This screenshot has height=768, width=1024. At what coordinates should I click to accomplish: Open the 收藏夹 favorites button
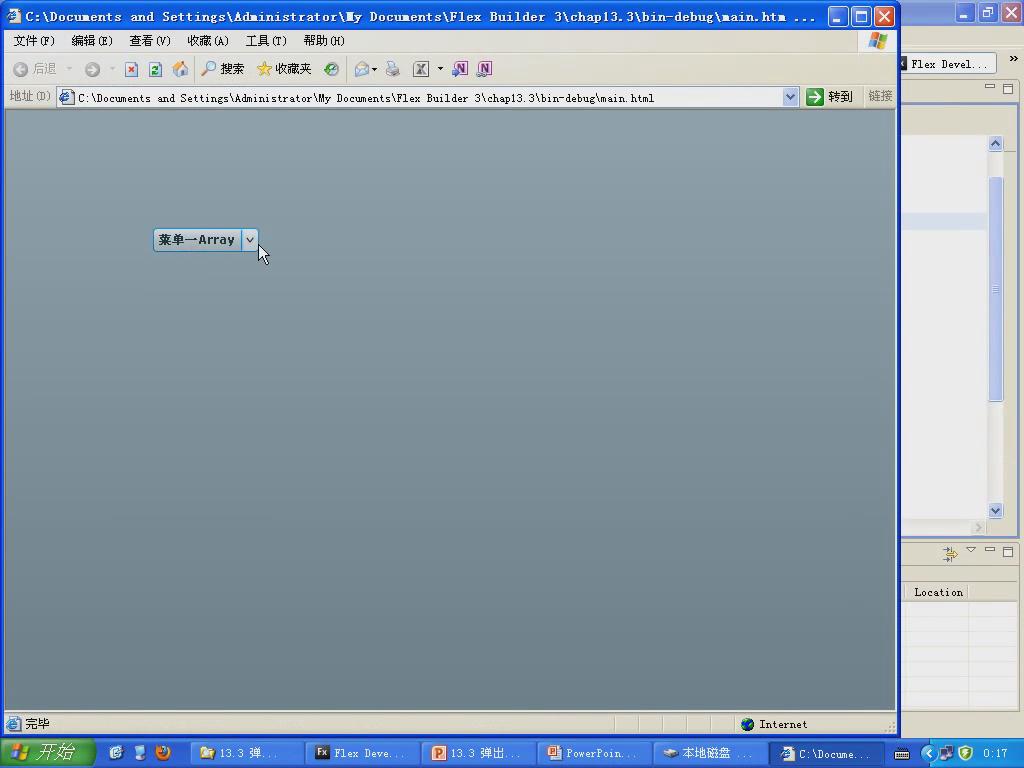284,69
